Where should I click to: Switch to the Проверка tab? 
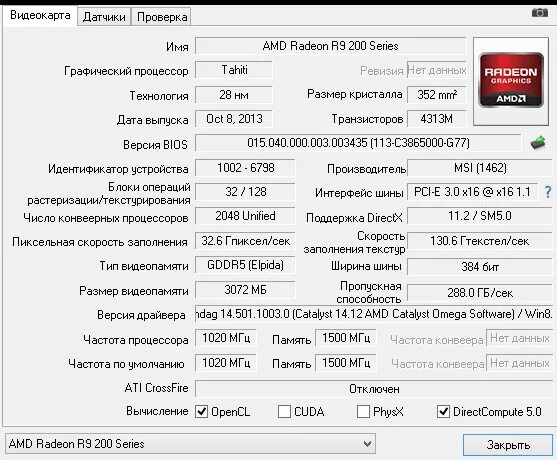click(162, 17)
